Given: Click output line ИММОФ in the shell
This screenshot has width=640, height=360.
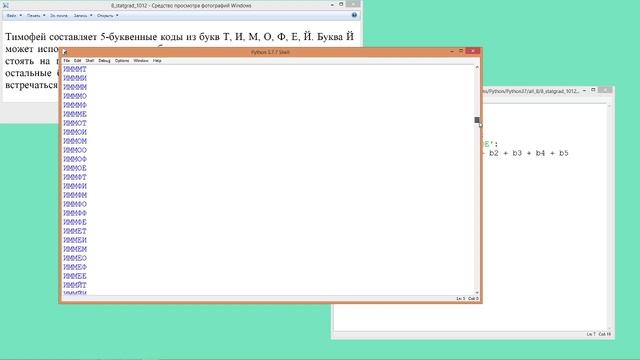Looking at the screenshot, I should [75, 159].
